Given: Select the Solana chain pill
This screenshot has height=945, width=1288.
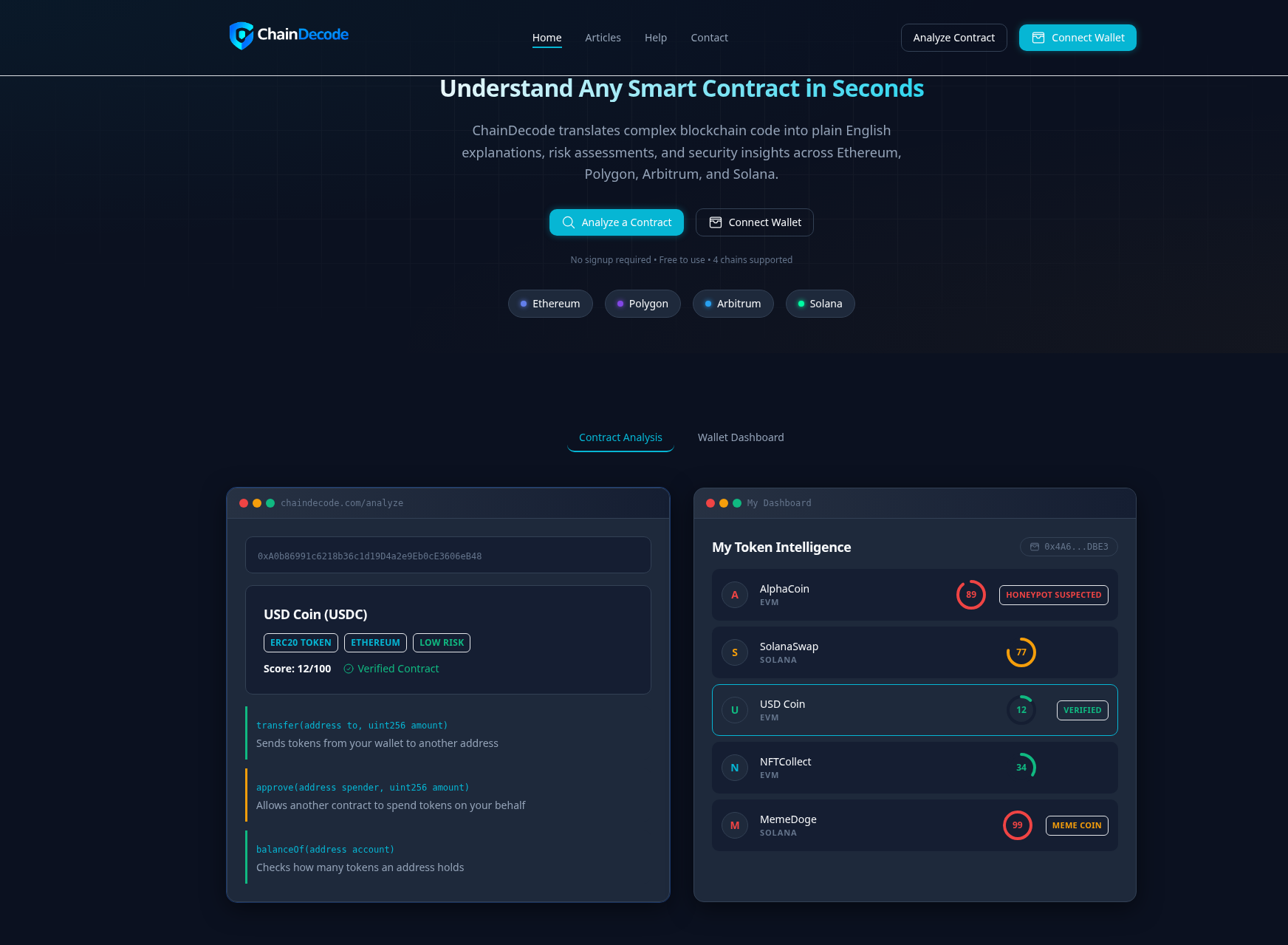Looking at the screenshot, I should [821, 304].
